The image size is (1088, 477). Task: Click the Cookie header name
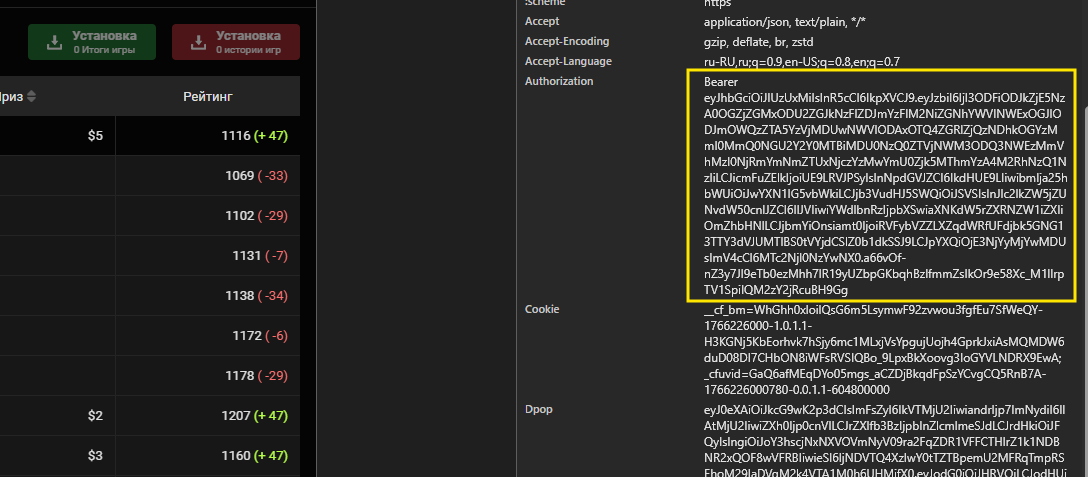click(542, 309)
